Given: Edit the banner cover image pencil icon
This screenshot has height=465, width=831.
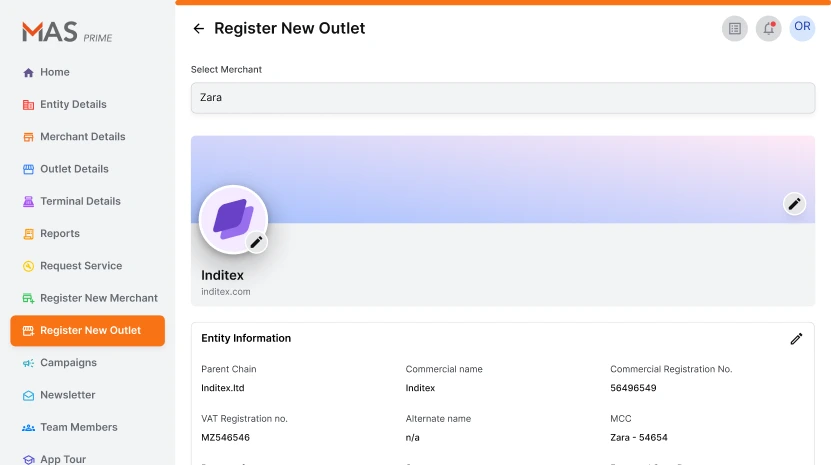Looking at the screenshot, I should (794, 204).
